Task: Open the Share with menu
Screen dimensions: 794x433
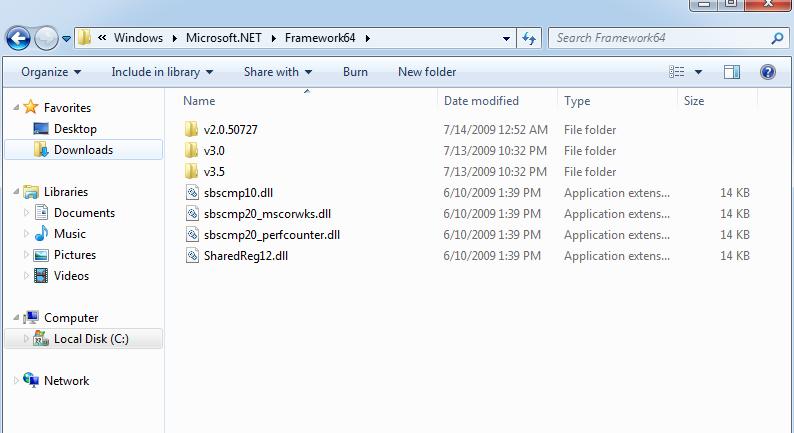Action: [x=278, y=72]
